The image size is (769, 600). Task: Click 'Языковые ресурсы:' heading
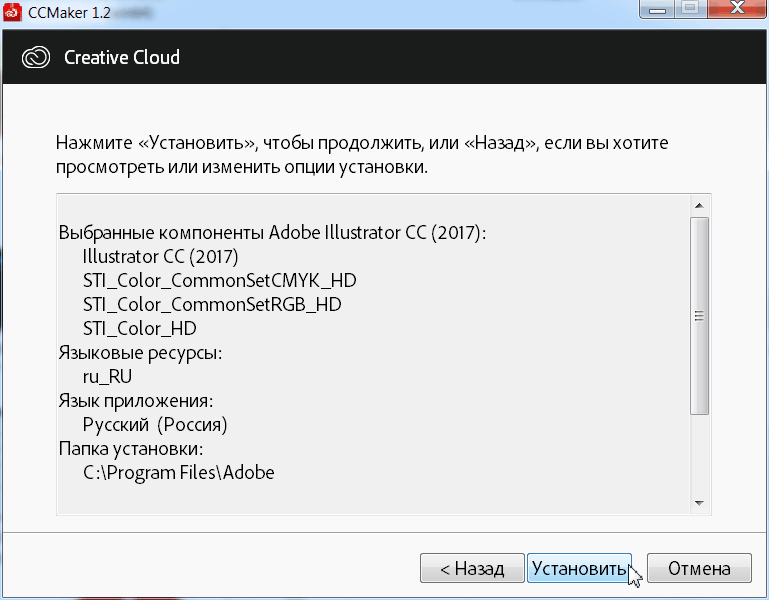140,353
